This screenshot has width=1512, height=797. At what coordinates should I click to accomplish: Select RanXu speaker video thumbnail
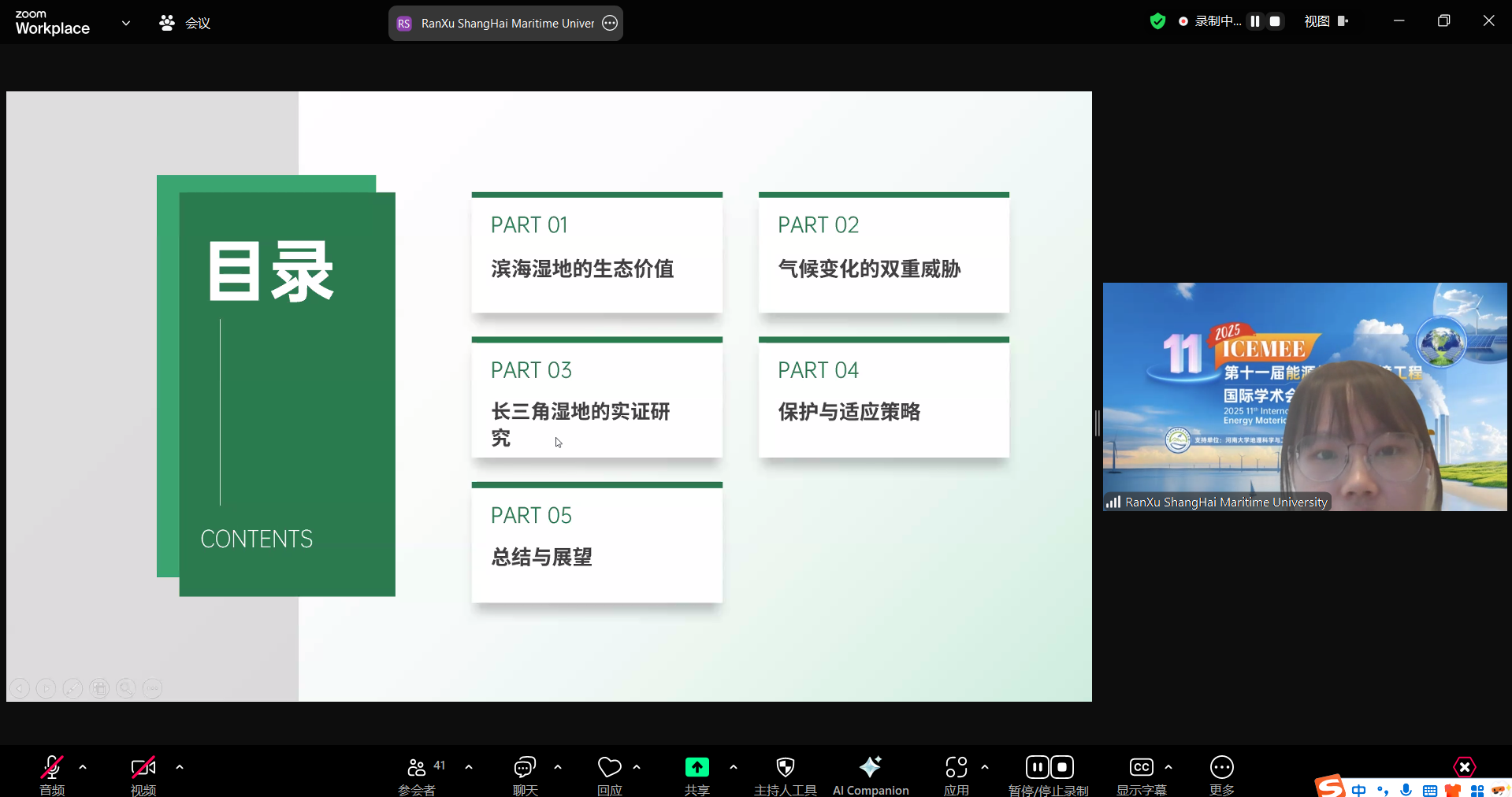pyautogui.click(x=1305, y=397)
